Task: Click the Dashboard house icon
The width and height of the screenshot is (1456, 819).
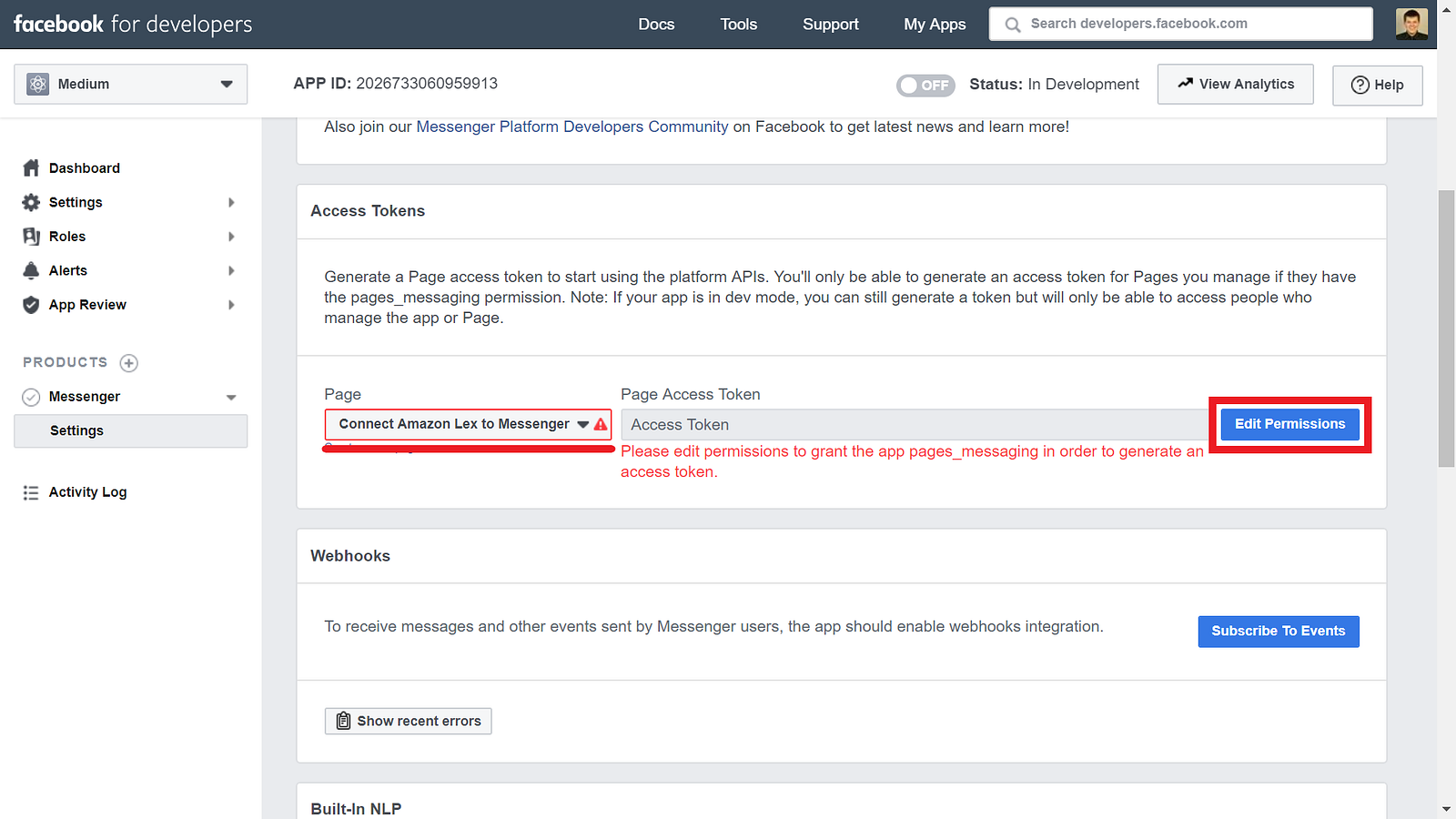Action: point(31,168)
